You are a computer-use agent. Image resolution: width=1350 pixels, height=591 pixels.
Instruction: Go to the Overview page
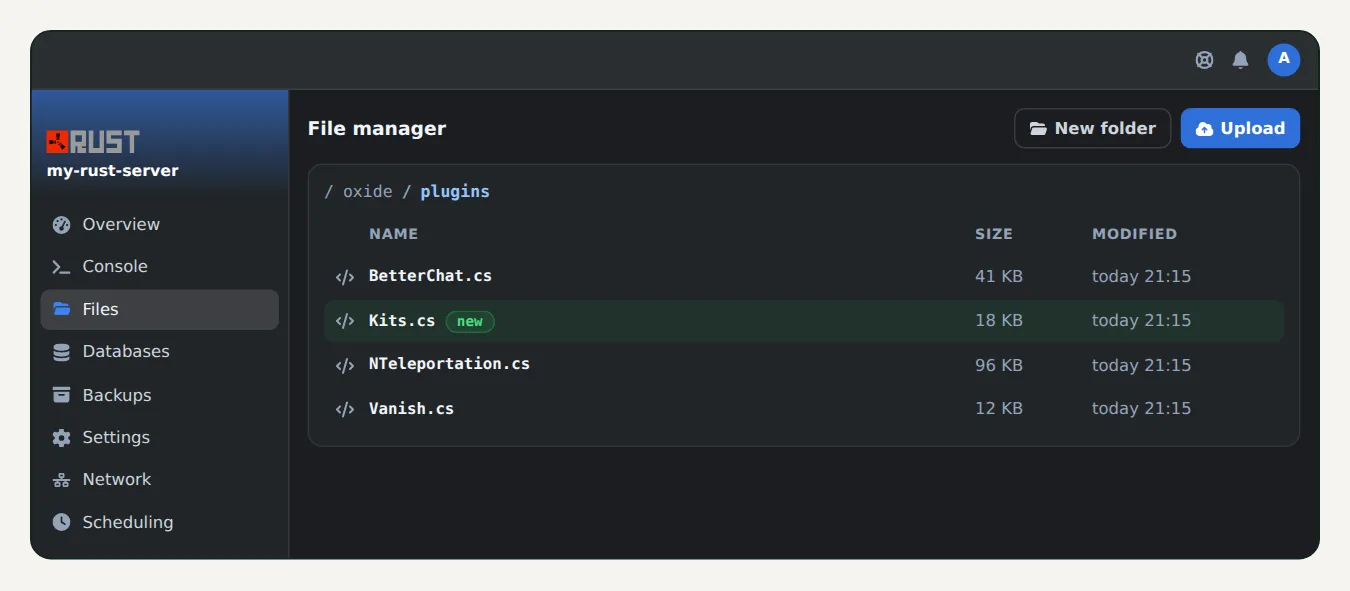point(159,225)
